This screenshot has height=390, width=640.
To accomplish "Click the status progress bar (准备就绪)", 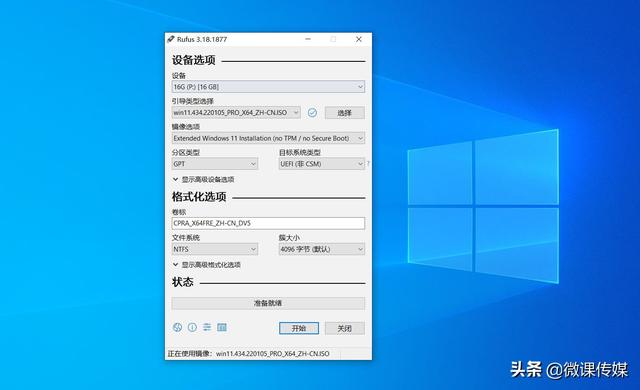I will (268, 303).
